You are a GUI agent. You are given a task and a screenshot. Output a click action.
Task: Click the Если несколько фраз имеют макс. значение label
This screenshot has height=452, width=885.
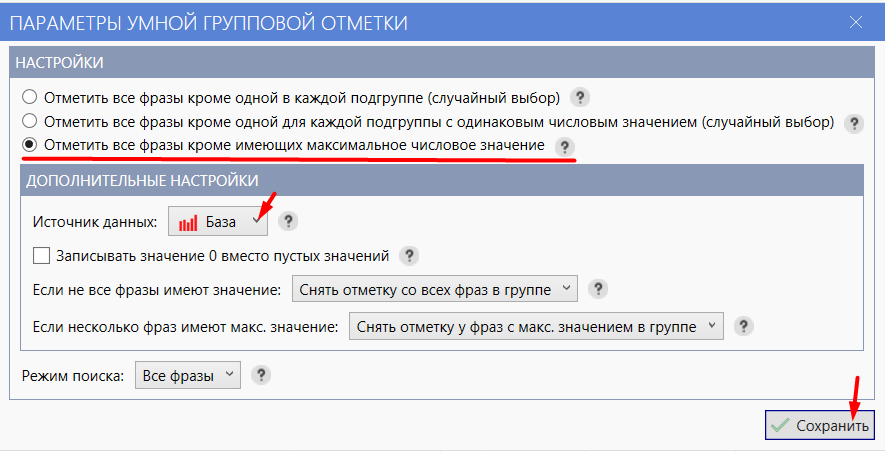coord(186,327)
